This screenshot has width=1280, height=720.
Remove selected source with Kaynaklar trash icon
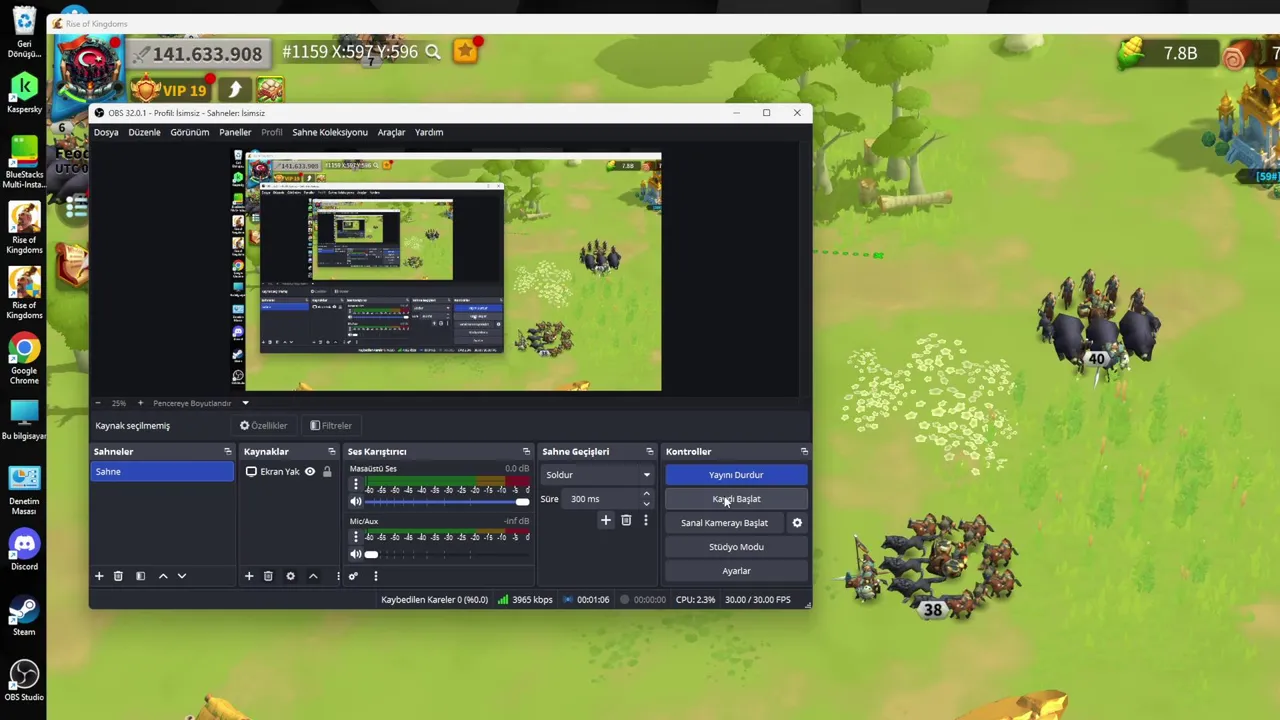pyautogui.click(x=268, y=576)
